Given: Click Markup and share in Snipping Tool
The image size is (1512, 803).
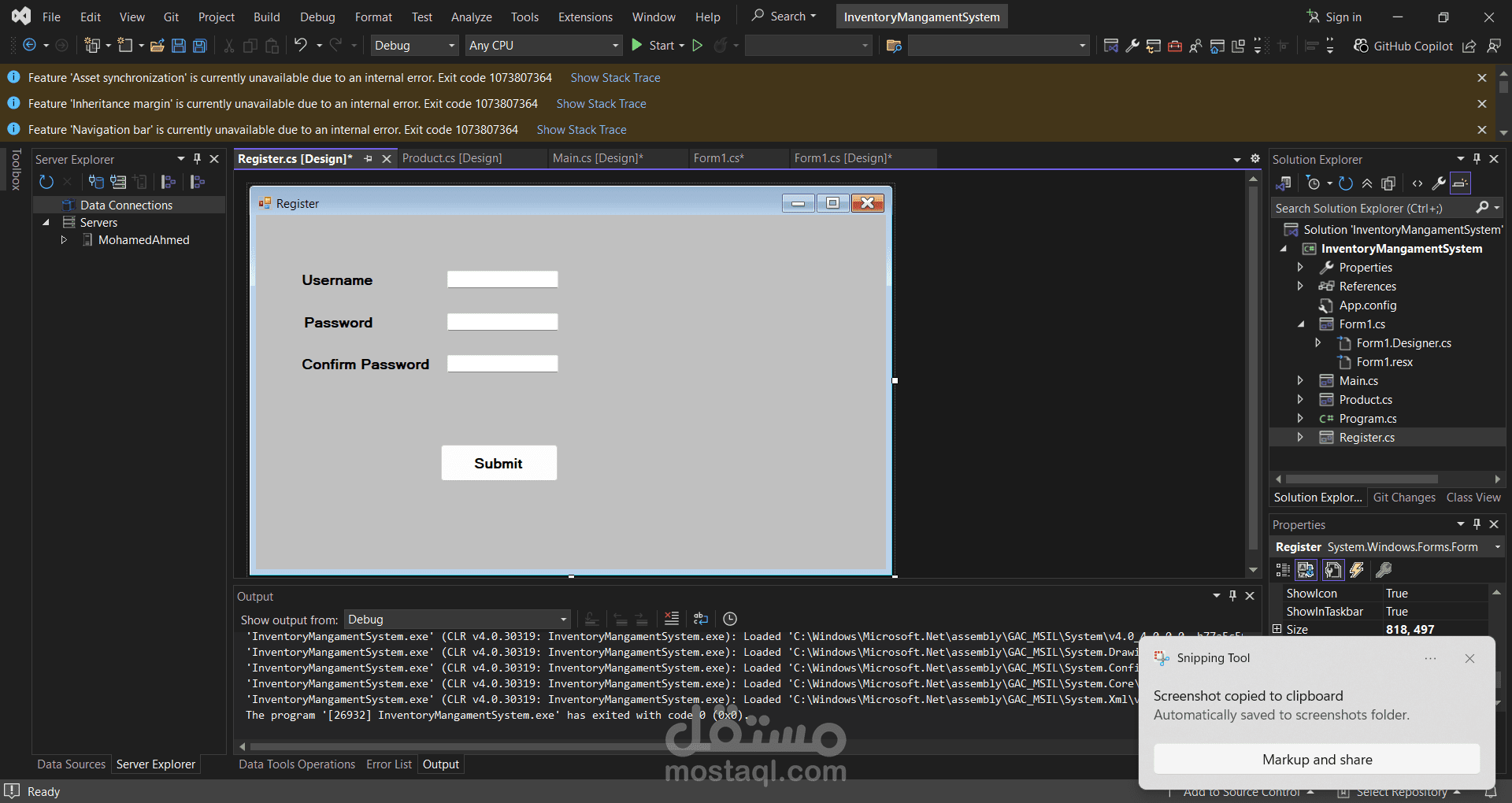Looking at the screenshot, I should point(1317,760).
